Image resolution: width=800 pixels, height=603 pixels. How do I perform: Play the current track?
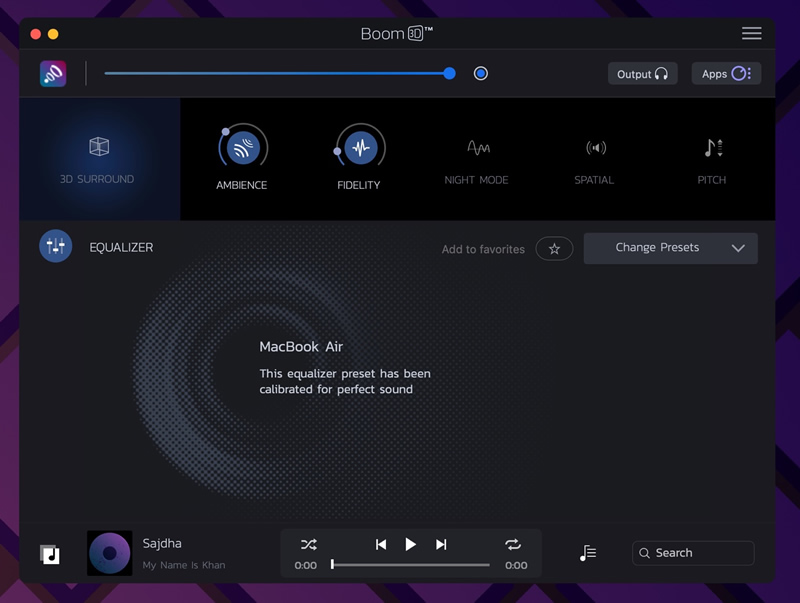pyautogui.click(x=410, y=544)
